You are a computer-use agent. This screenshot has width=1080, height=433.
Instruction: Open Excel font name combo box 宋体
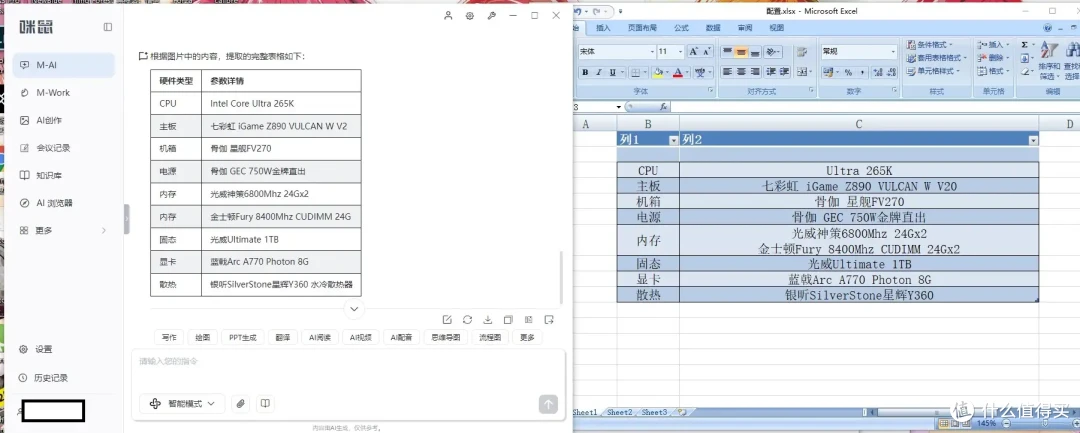coord(616,52)
